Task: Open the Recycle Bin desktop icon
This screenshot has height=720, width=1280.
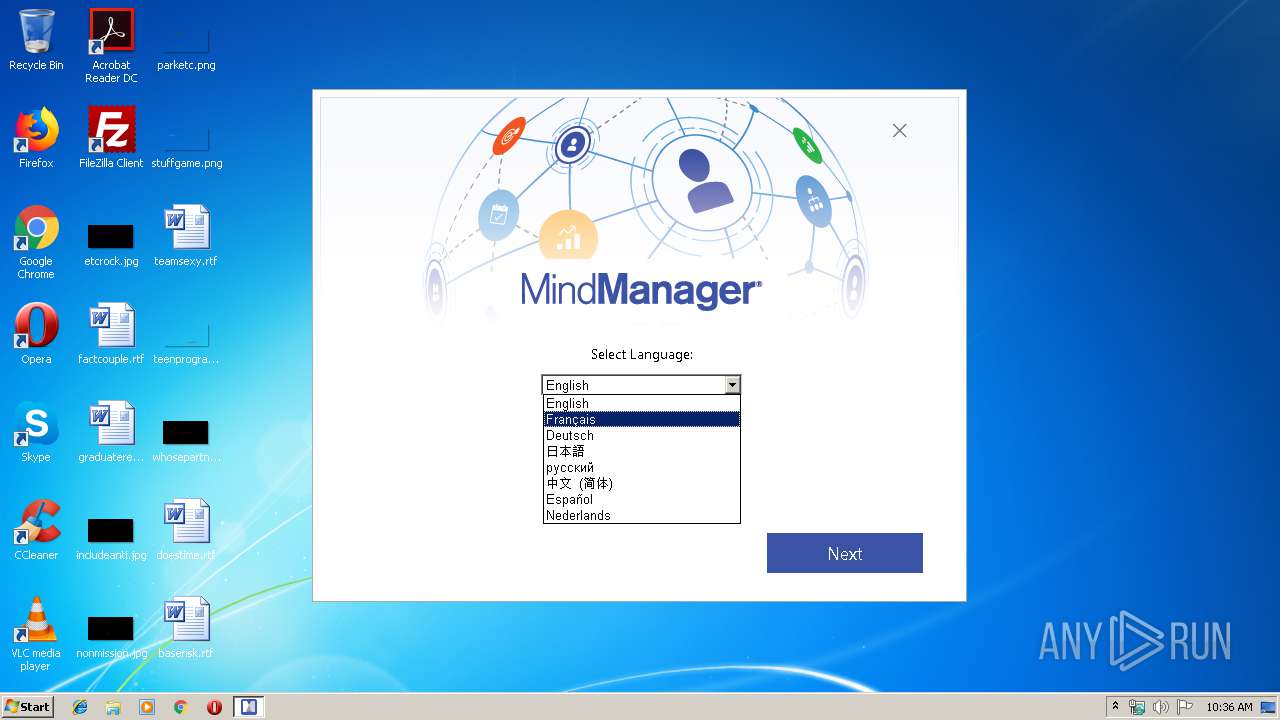Action: (36, 40)
